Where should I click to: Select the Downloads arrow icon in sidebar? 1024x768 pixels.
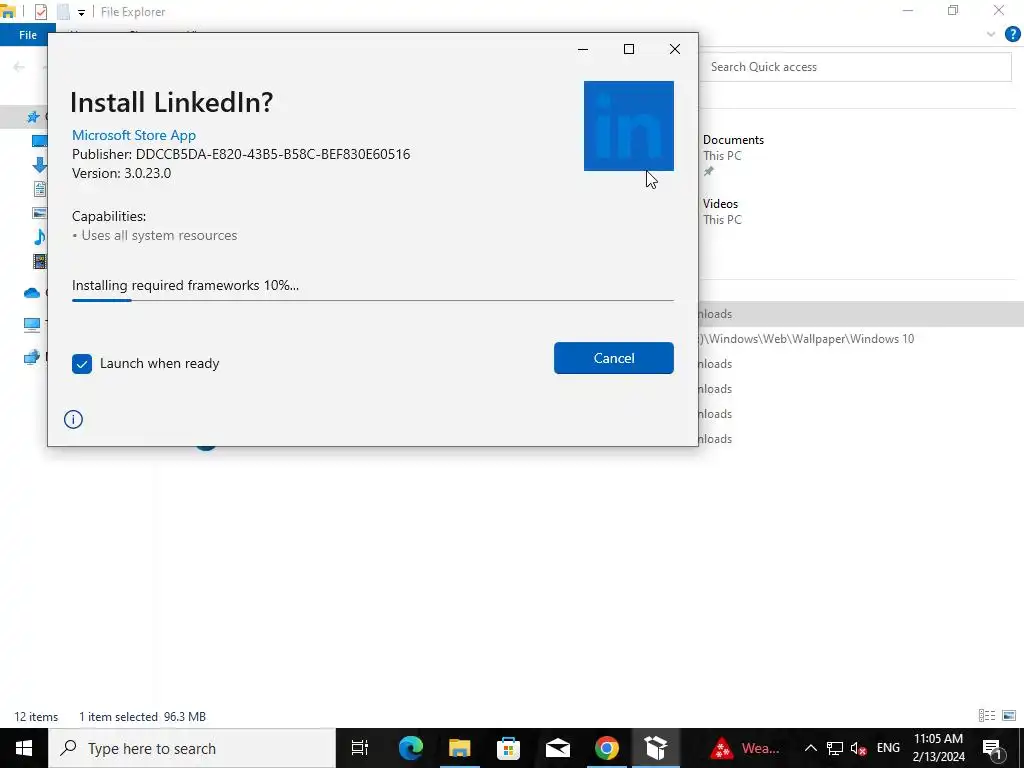click(39, 165)
